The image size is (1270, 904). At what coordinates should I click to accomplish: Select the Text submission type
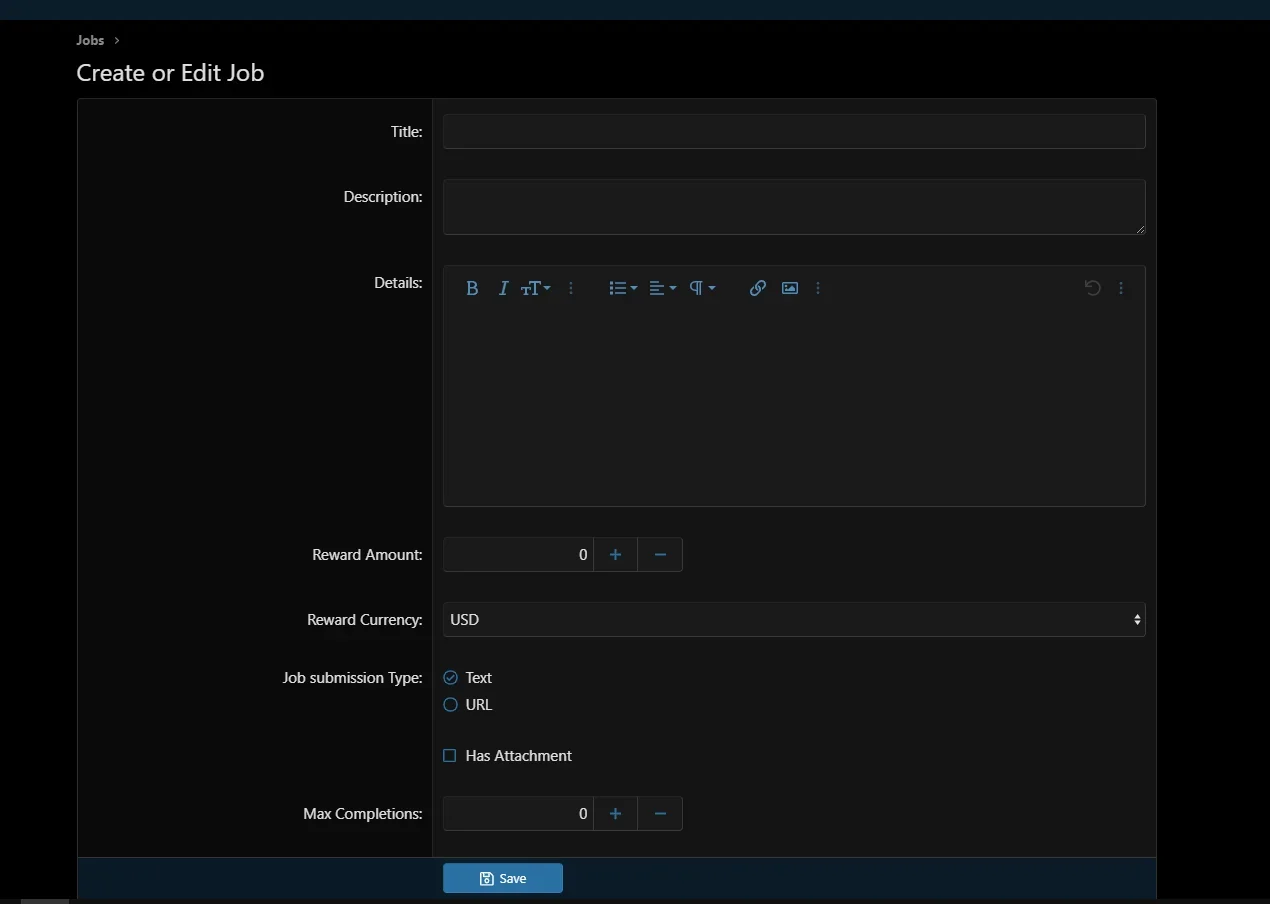coord(451,678)
